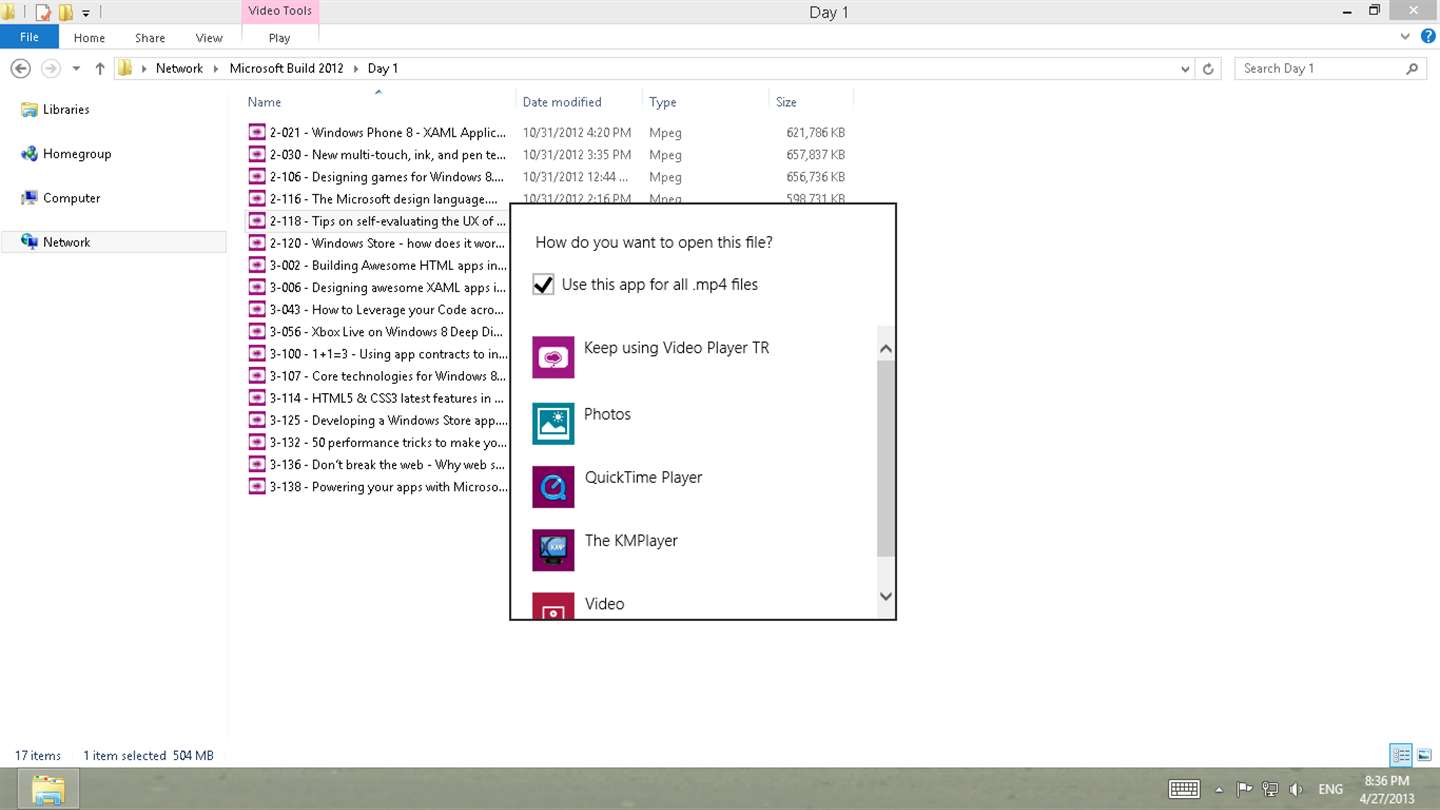The image size is (1440, 810).
Task: Select the file icon of 2-021 Windows Phone 8
Action: point(257,132)
